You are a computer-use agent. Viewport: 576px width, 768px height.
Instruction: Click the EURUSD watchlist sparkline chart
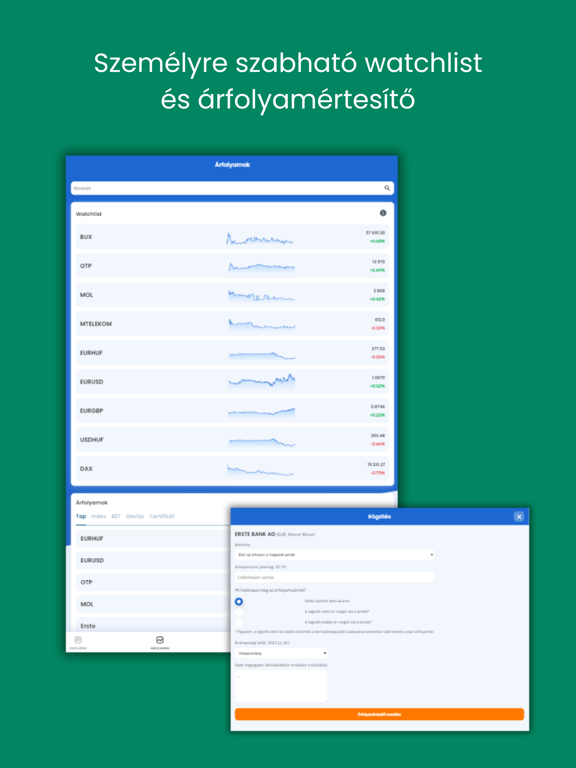coord(262,381)
